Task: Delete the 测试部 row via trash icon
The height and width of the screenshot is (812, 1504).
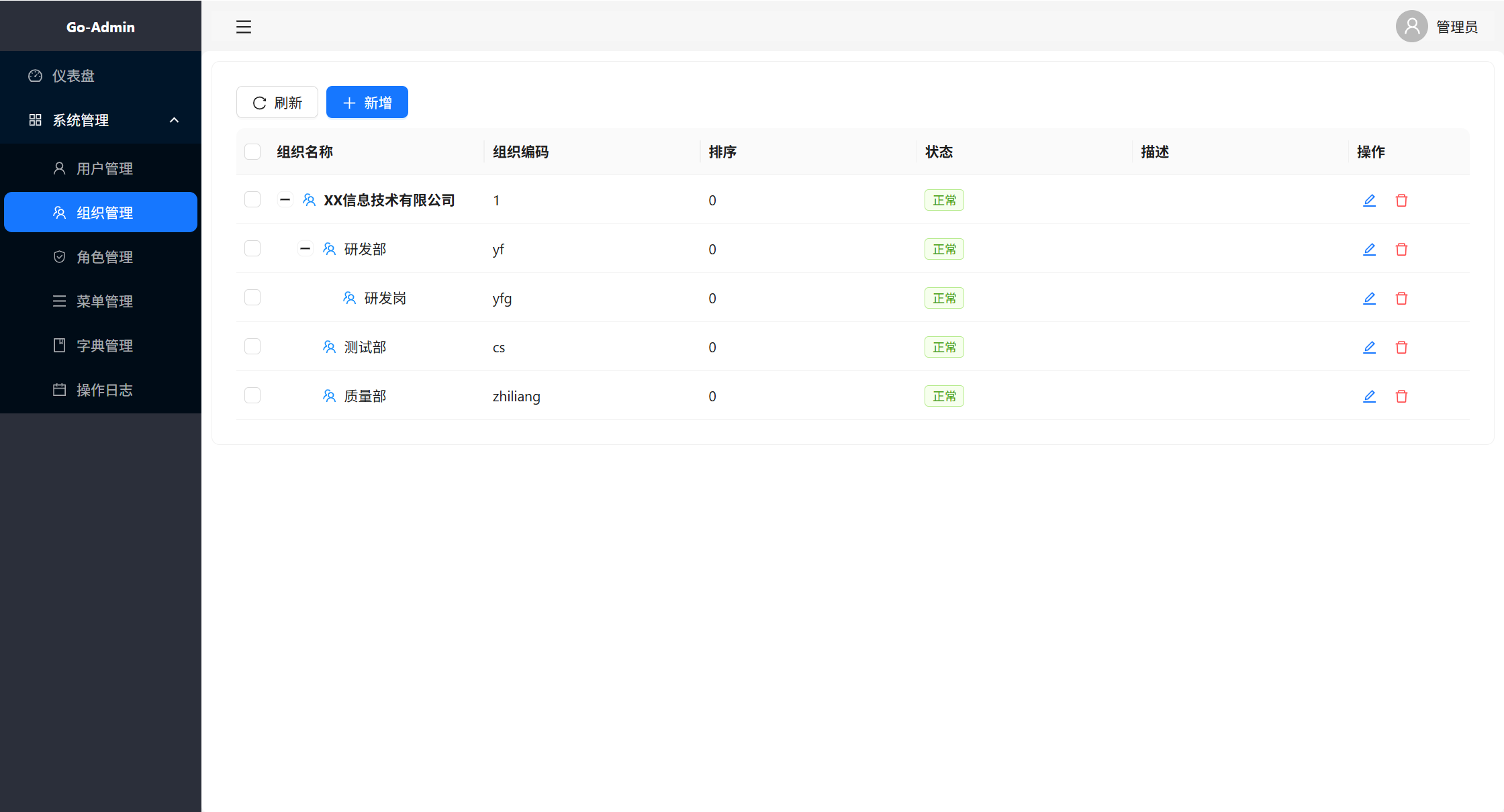Action: coord(1401,347)
